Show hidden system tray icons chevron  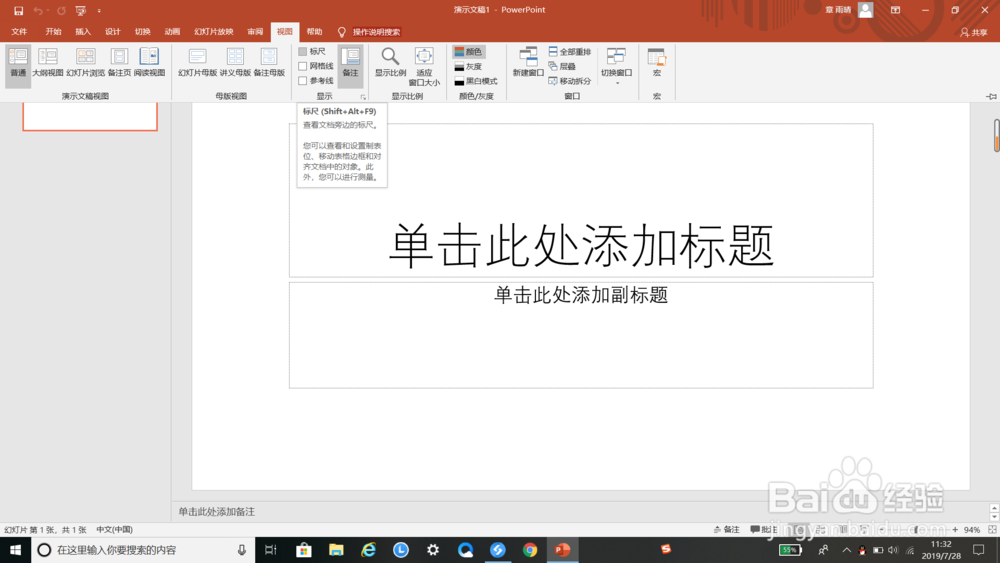tap(846, 550)
